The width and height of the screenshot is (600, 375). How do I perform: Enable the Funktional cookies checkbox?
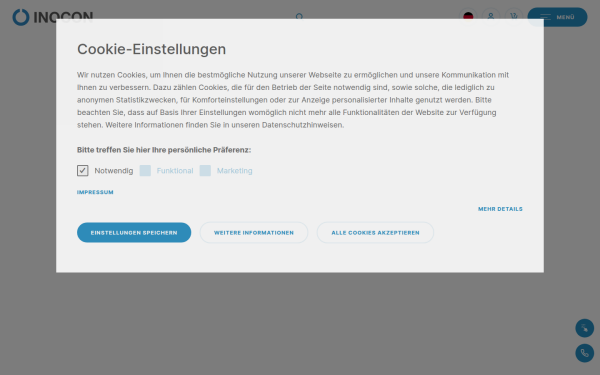(x=145, y=171)
